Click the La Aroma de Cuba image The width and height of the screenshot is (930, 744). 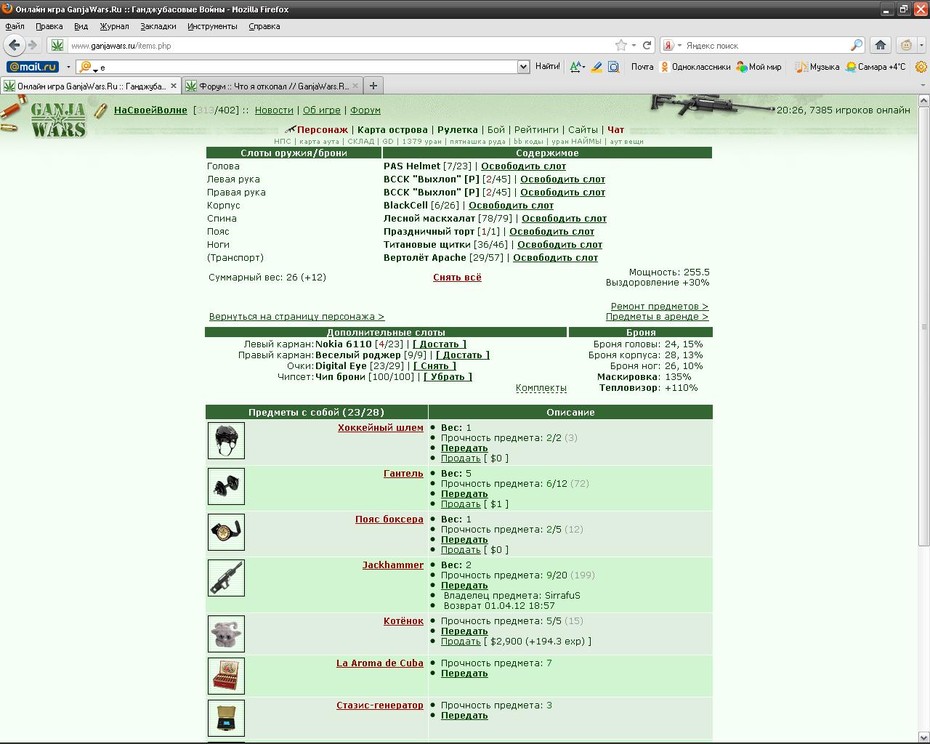(x=226, y=676)
